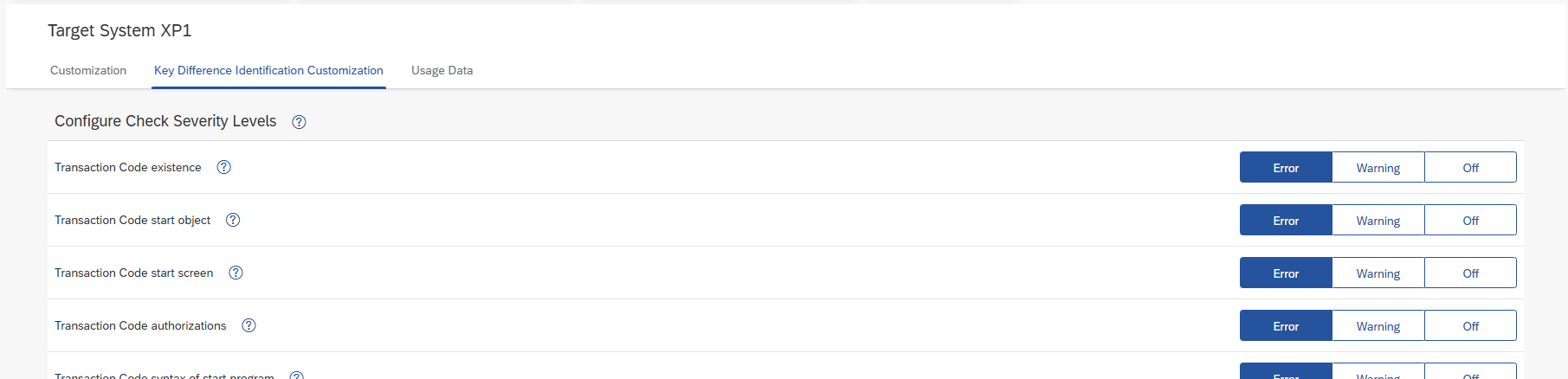Set Transaction Code start screen to Warning
Screen dimensions: 1568x379
1378,273
